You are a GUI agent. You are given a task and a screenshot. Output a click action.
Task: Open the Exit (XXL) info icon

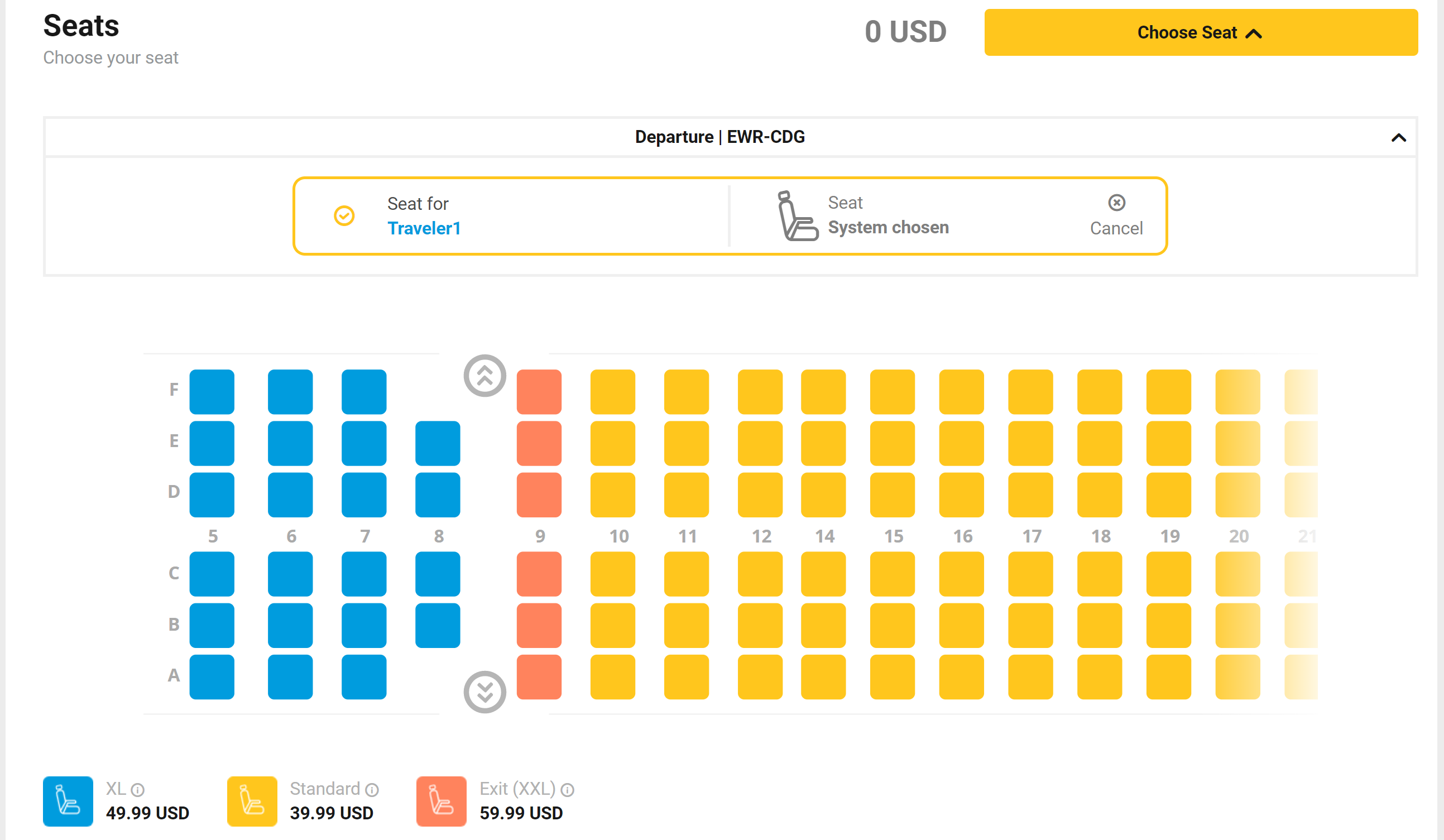pos(567,790)
